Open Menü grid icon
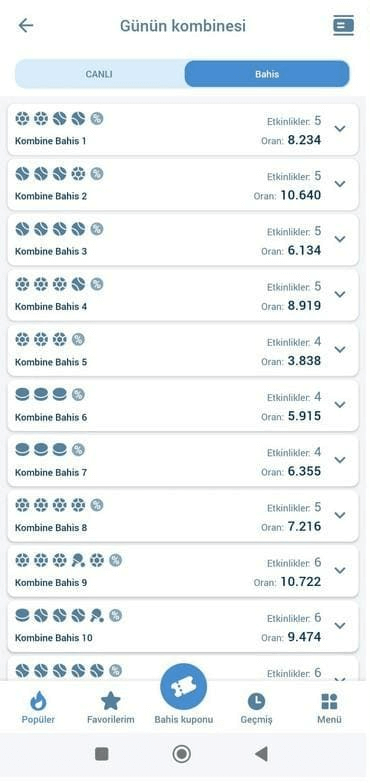 (x=330, y=701)
